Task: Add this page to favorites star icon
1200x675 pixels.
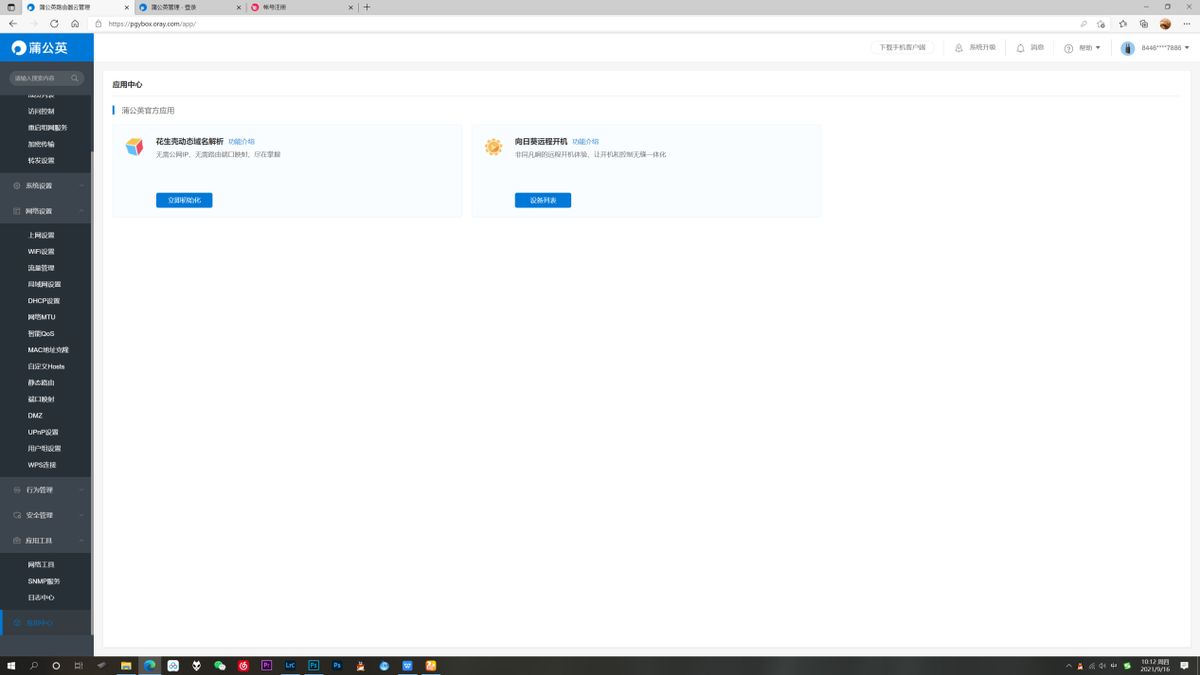Action: point(1101,23)
